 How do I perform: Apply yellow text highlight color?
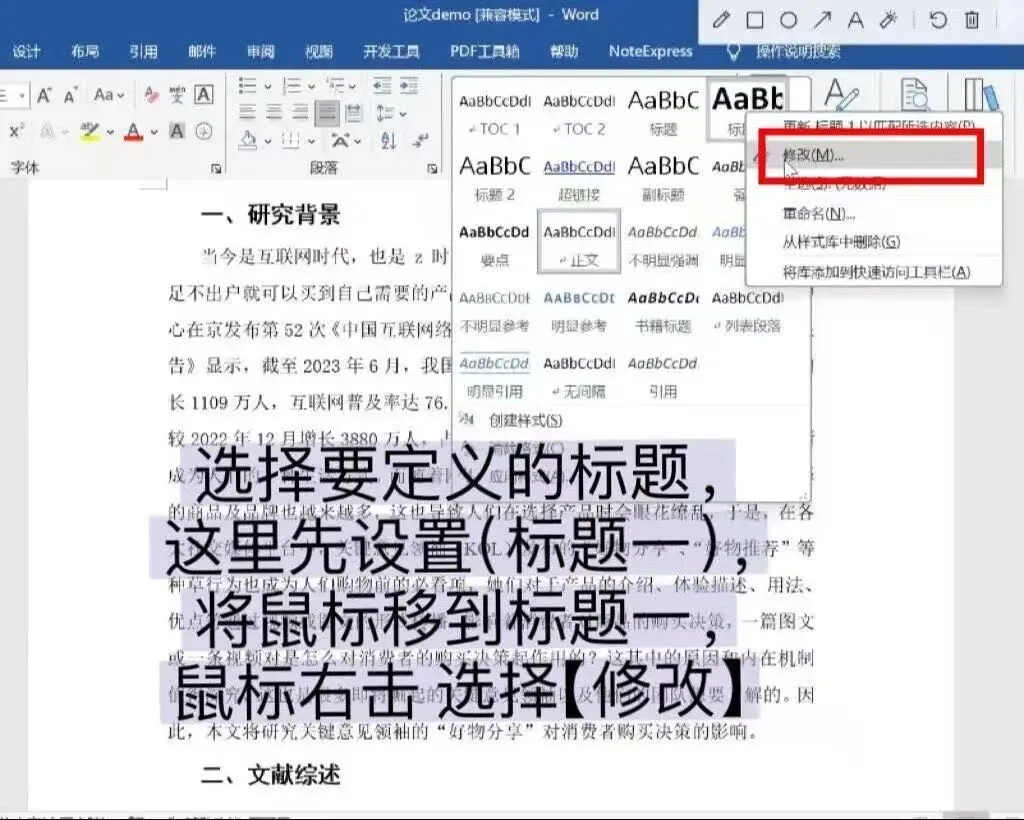(90, 132)
